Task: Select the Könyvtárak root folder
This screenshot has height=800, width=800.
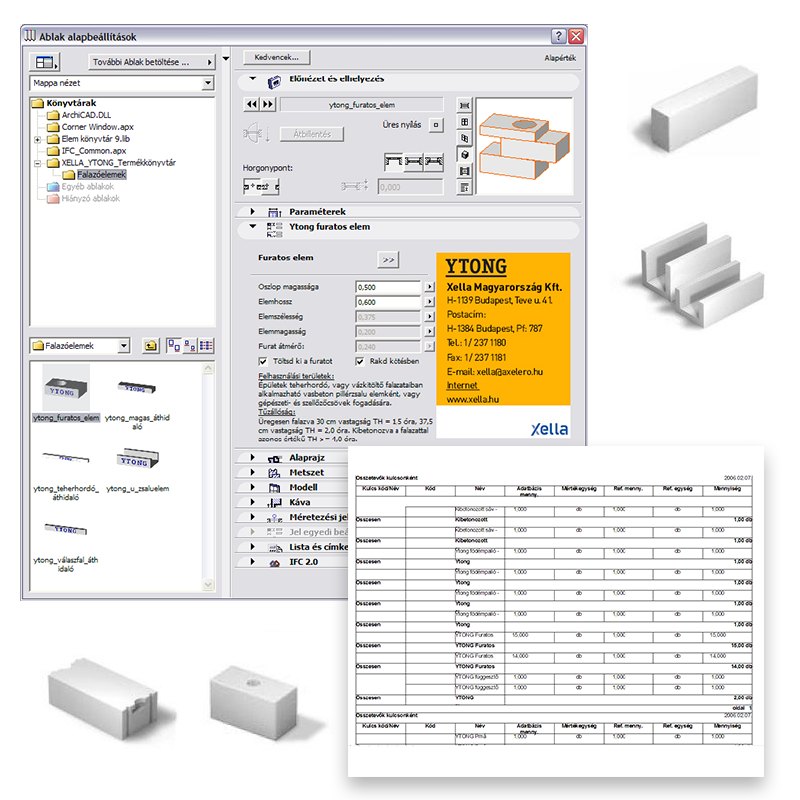Action: click(x=71, y=103)
